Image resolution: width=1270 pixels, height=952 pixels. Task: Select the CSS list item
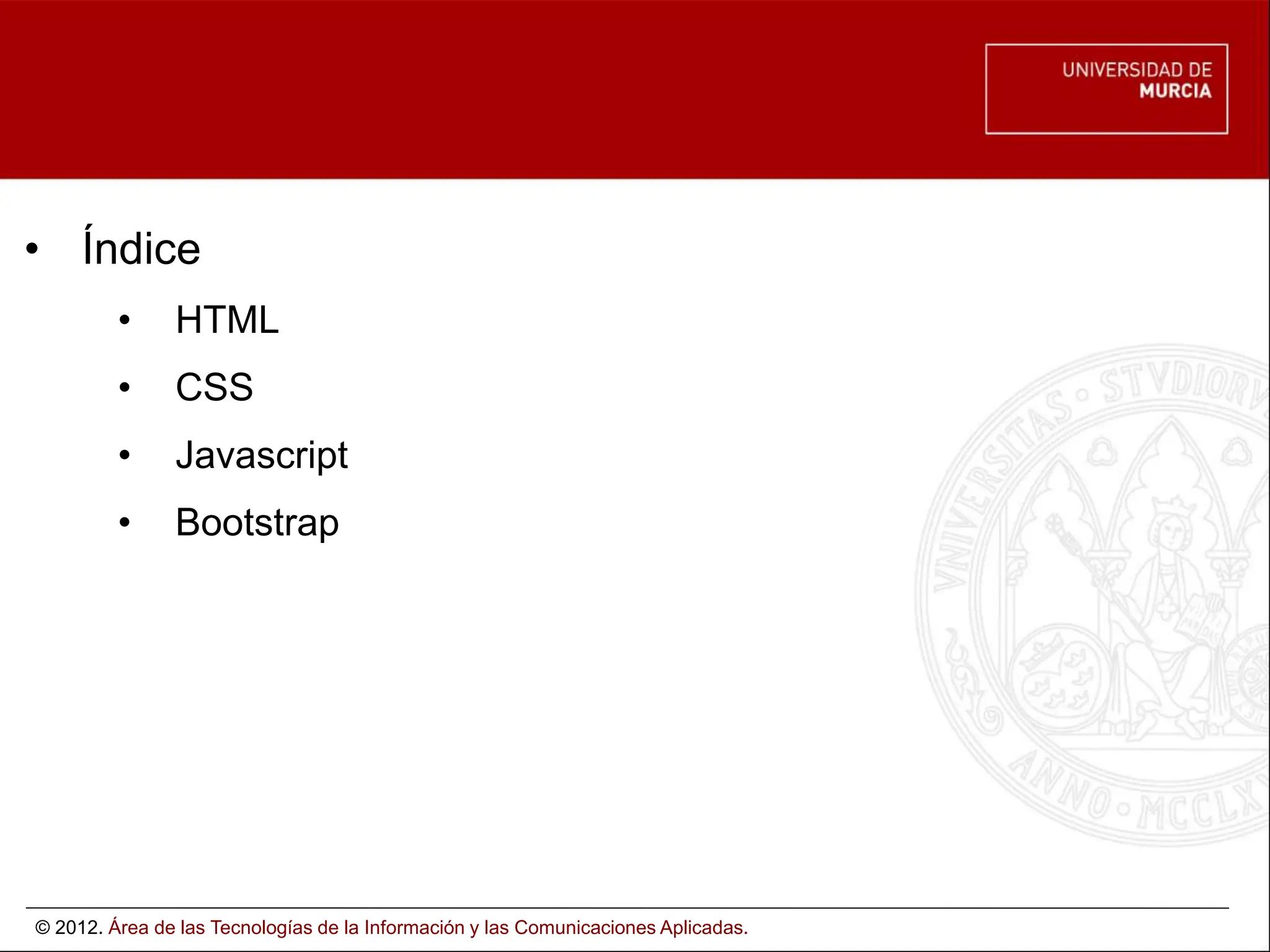pos(214,388)
